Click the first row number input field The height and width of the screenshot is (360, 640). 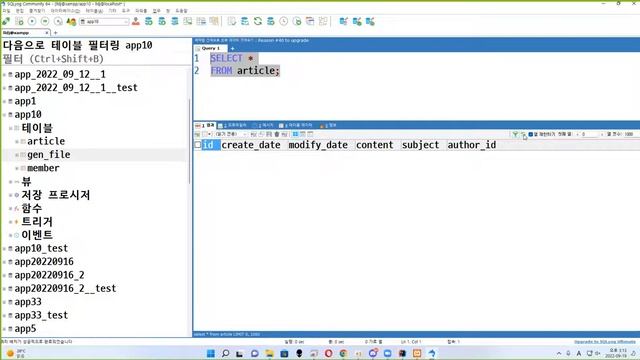590,134
